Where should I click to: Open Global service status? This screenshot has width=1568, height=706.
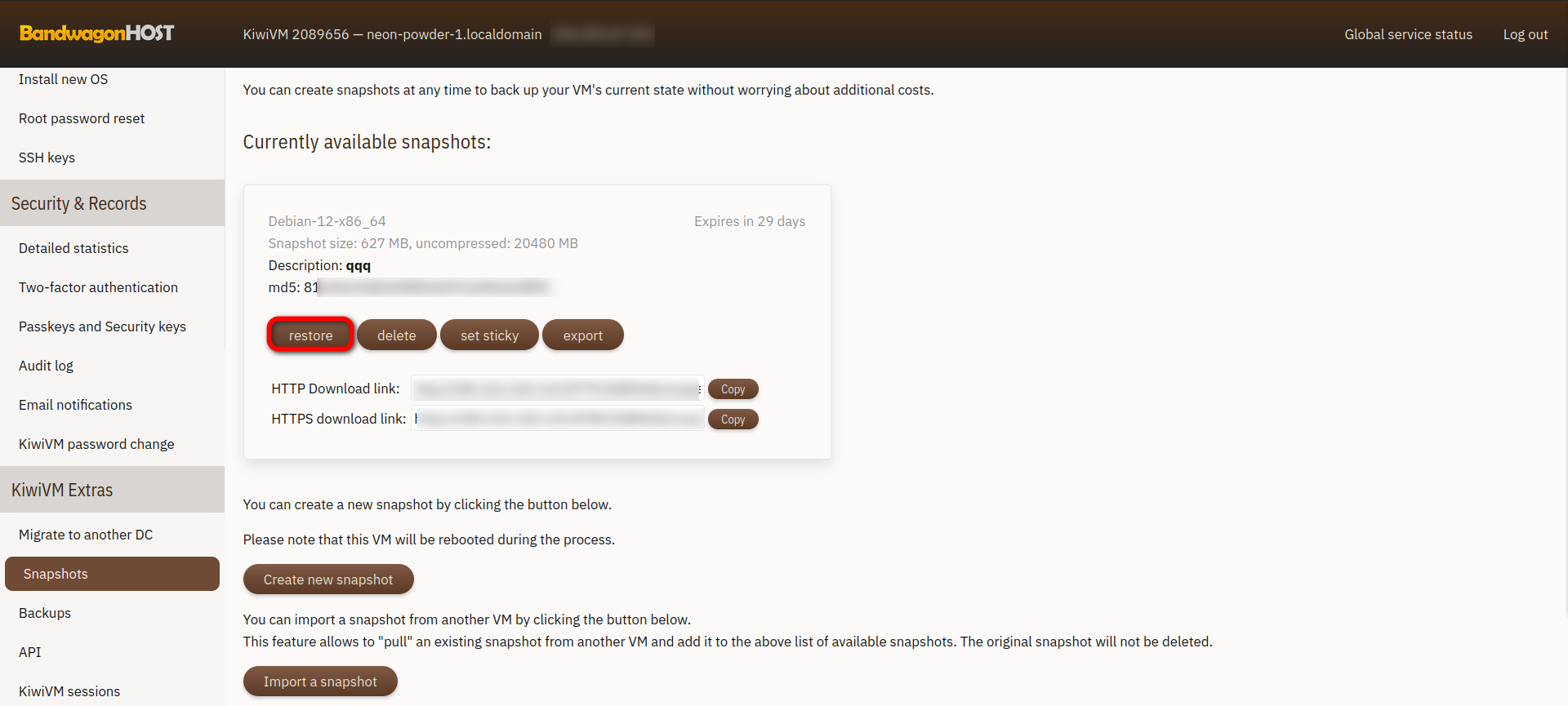1408,34
